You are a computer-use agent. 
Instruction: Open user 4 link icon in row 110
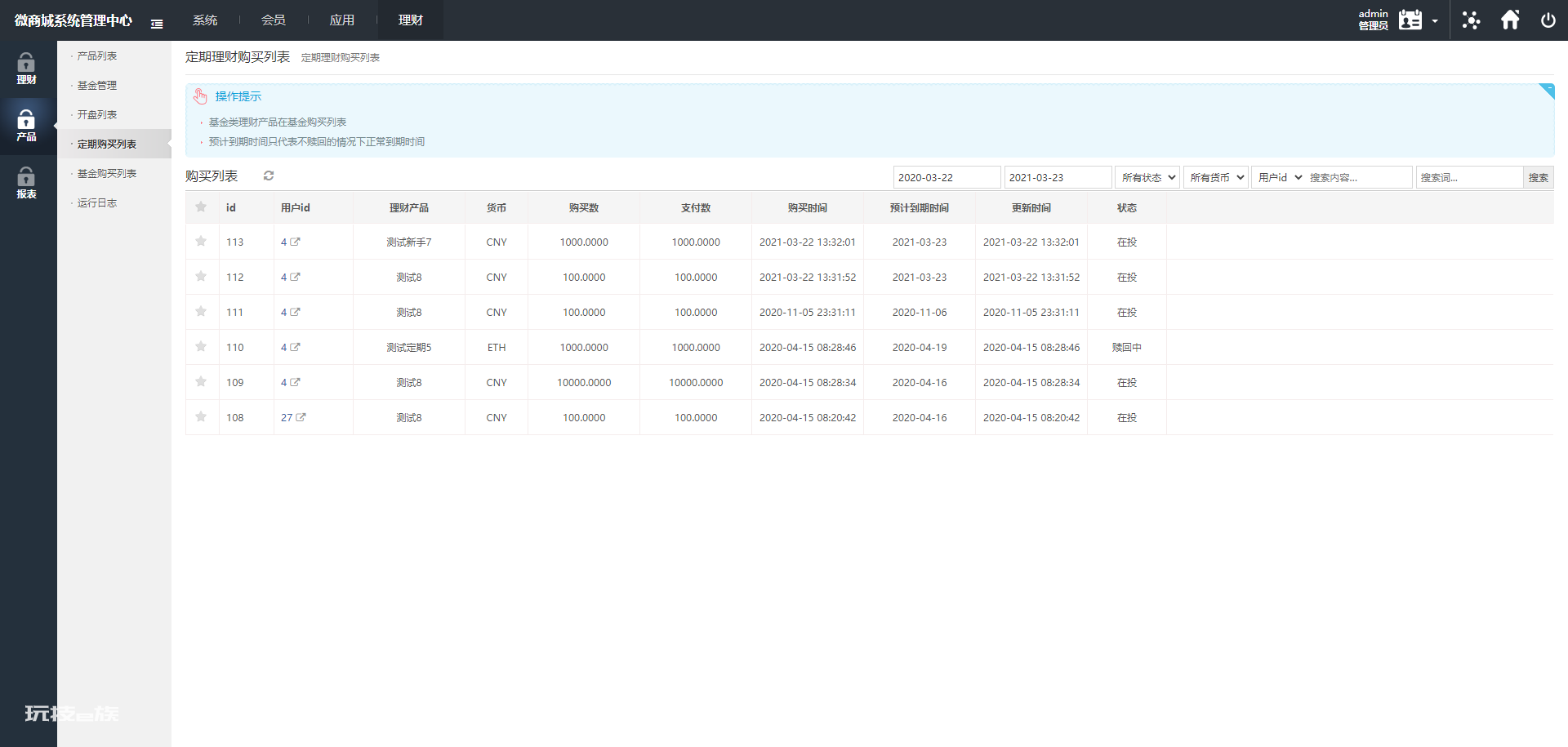point(296,347)
